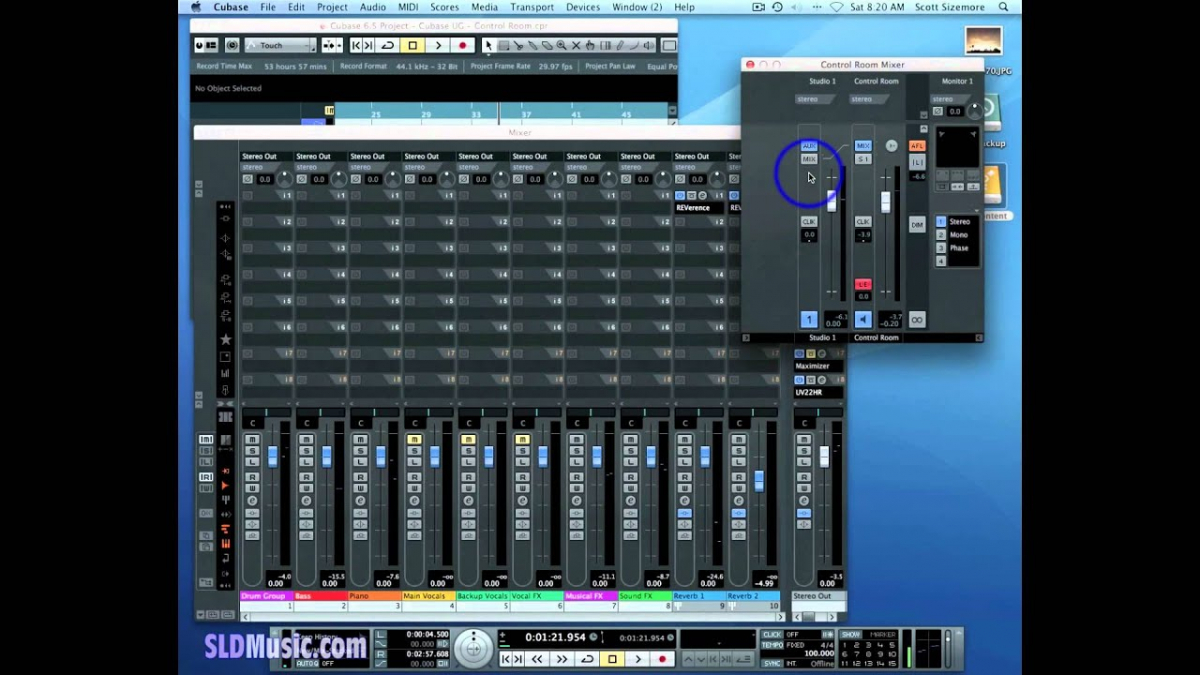
Task: Solo the Bass channel
Action: coord(306,452)
